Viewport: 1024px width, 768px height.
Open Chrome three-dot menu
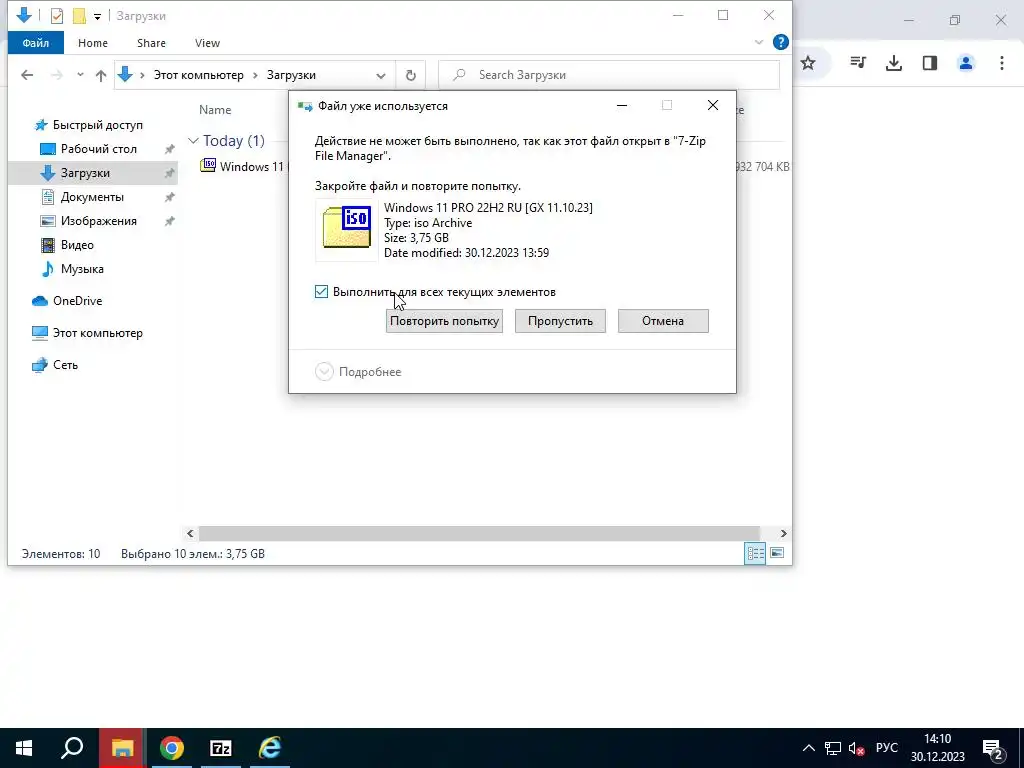[x=1002, y=63]
